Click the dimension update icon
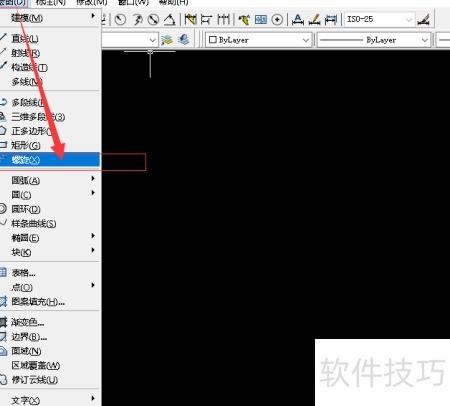Image resolution: width=450 pixels, height=406 pixels. (x=331, y=20)
